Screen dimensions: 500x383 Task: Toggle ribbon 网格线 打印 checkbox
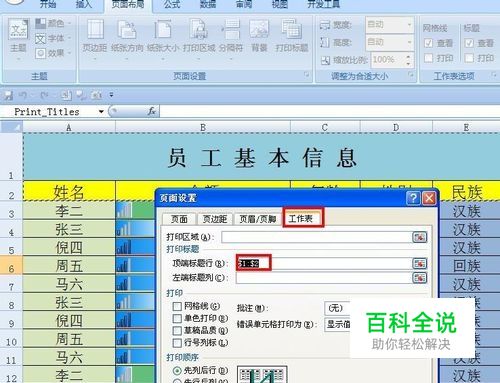[x=428, y=58]
